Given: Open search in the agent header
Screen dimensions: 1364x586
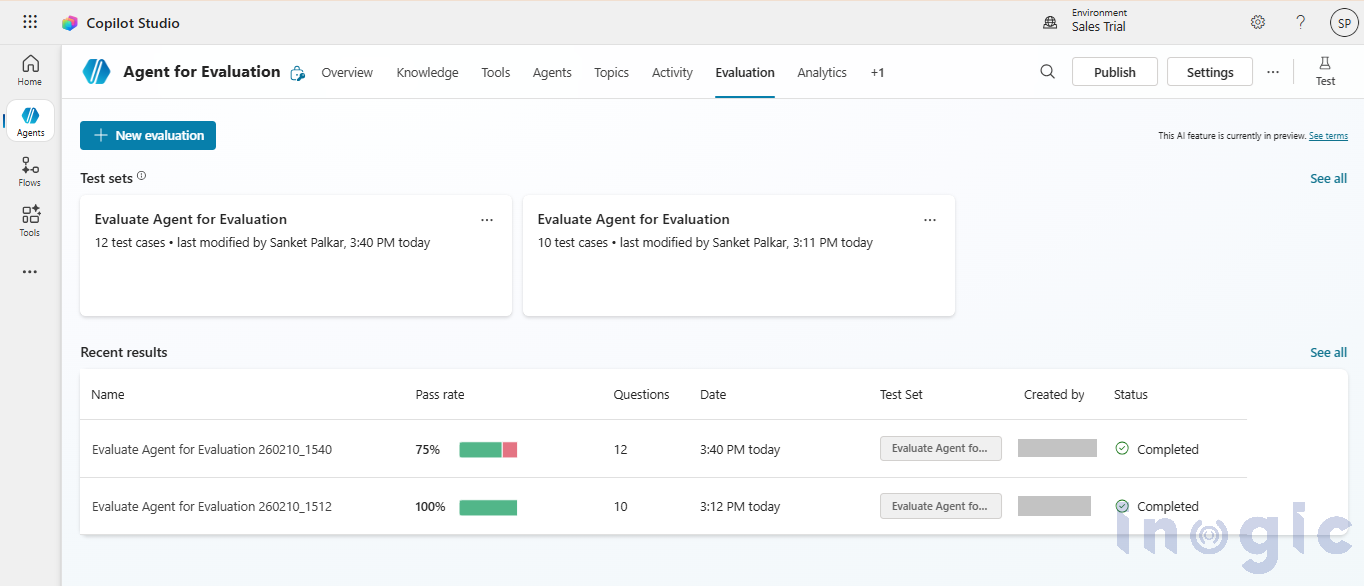Looking at the screenshot, I should coord(1047,71).
